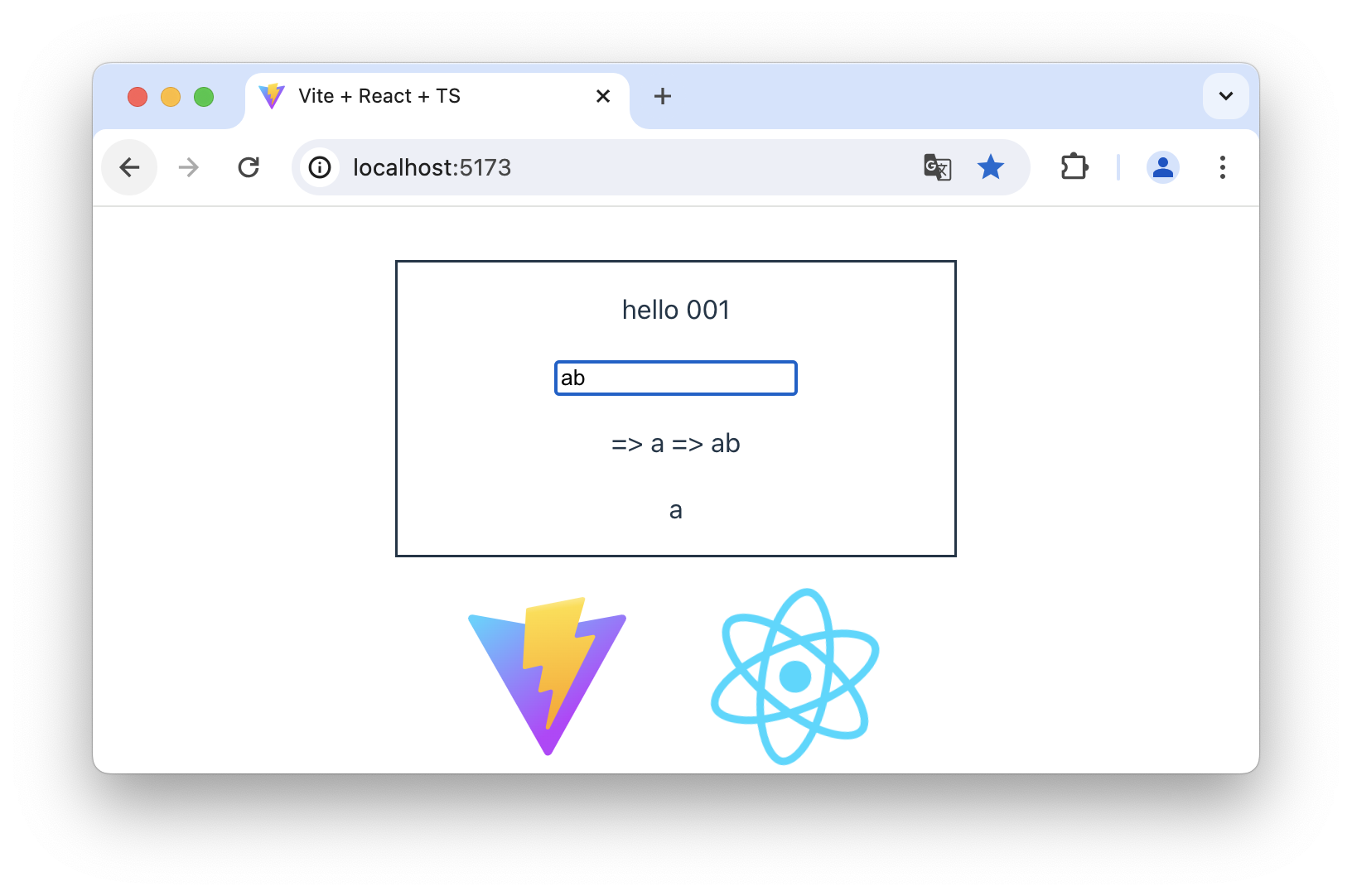
Task: Click the green maximize window button
Action: click(x=204, y=97)
